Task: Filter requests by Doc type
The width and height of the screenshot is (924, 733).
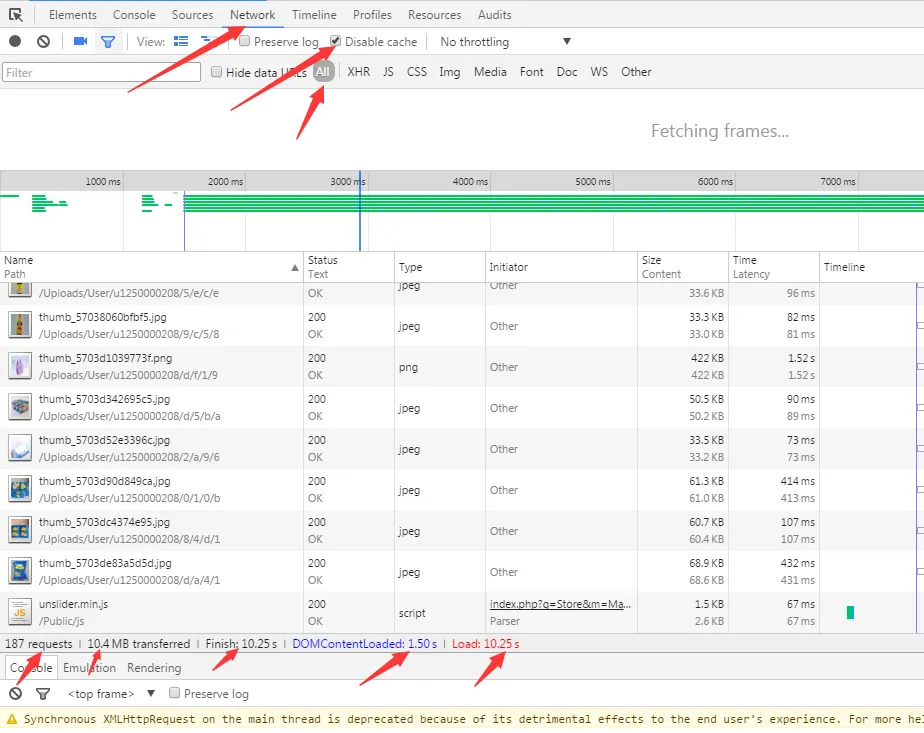Action: tap(567, 72)
